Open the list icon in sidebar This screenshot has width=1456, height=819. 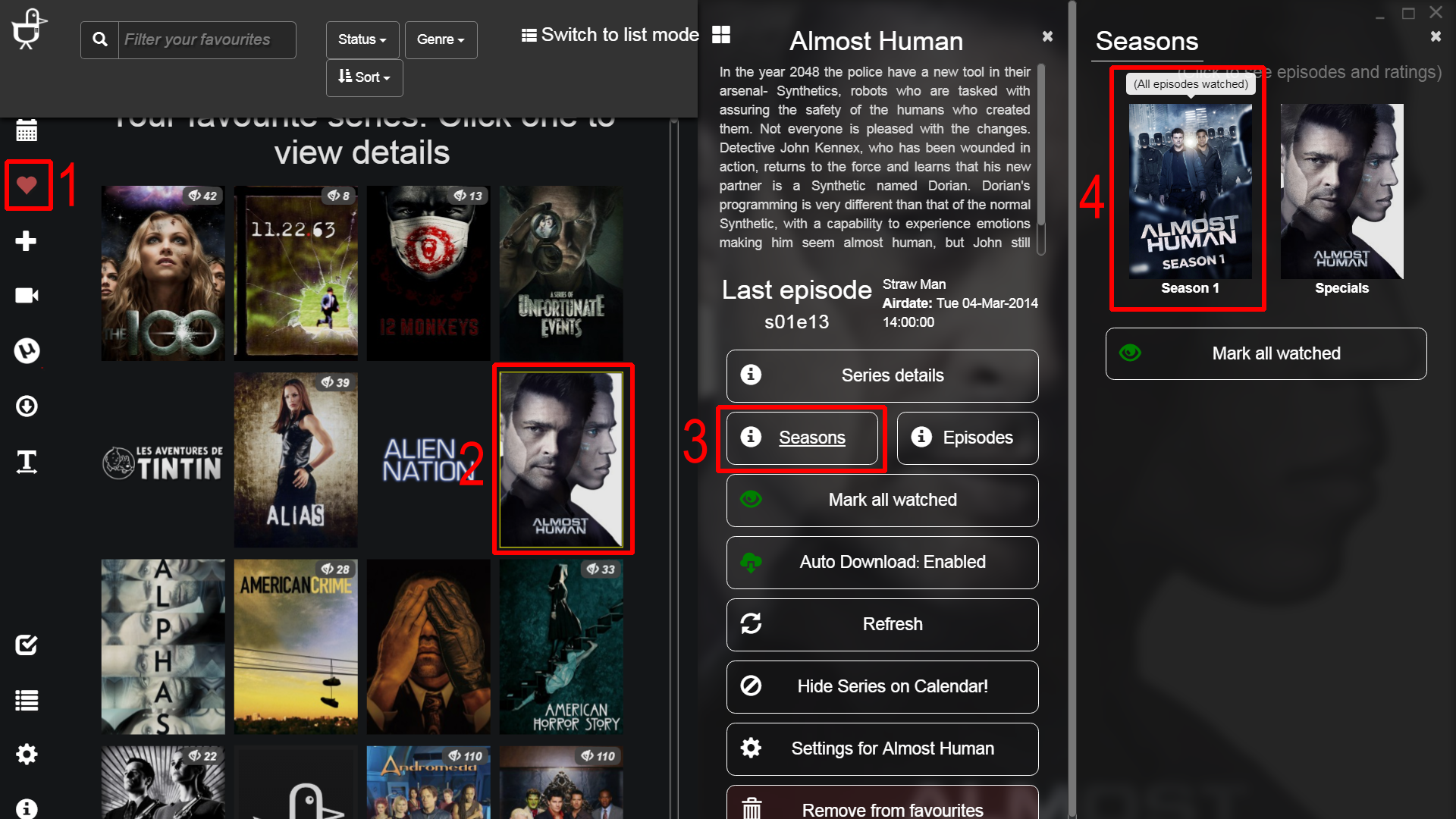pos(27,700)
